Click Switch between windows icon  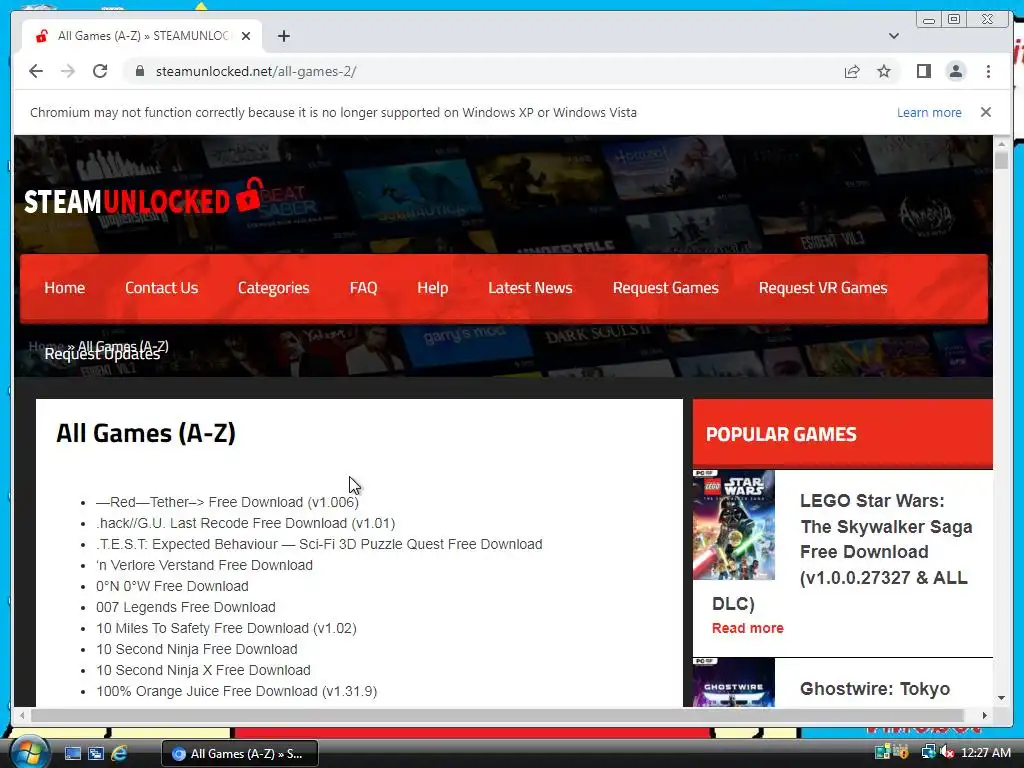[96, 753]
